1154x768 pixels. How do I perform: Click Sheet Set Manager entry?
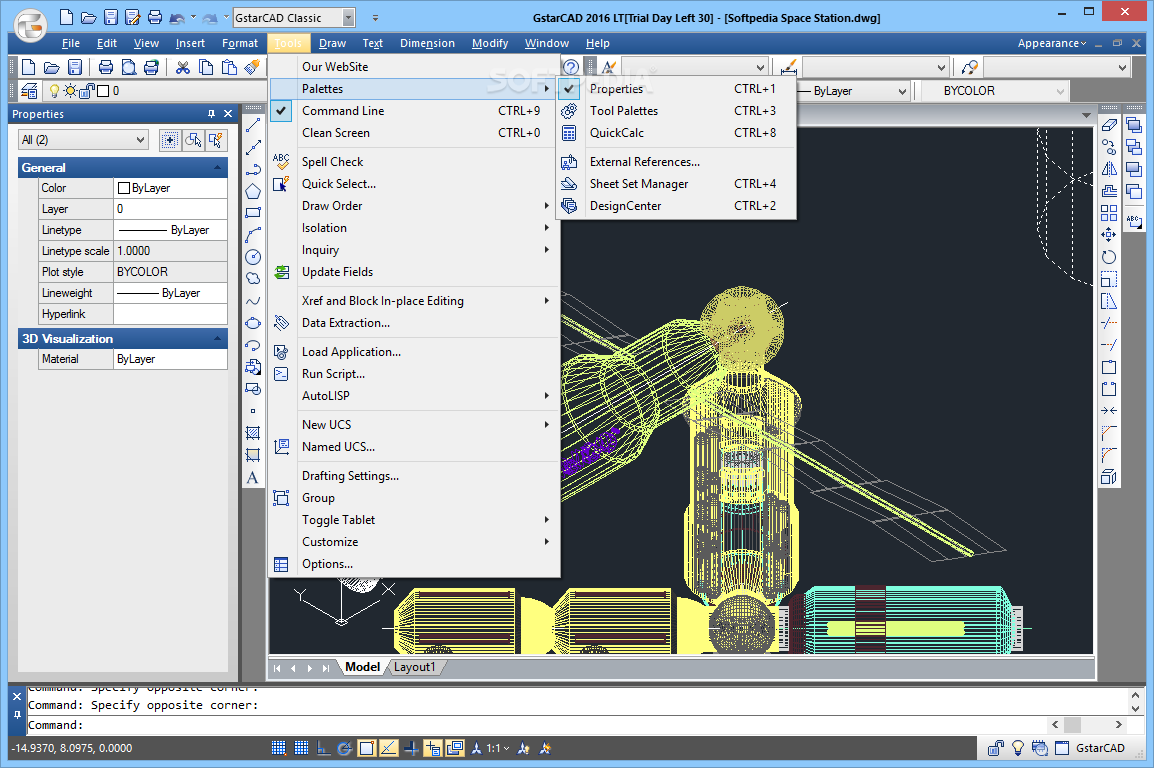pos(677,184)
